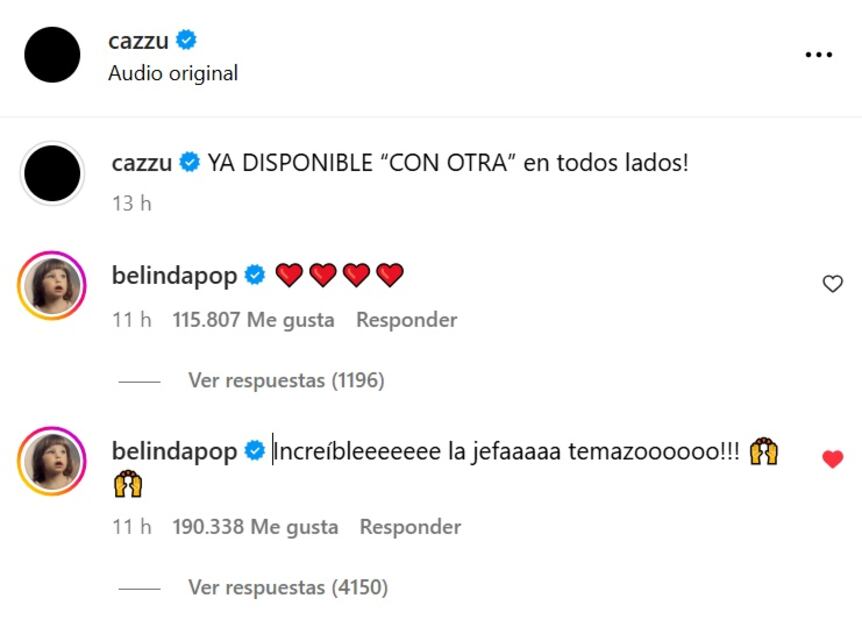Click cazzu's avatar beside the caption
862x620 pixels.
(x=51, y=173)
